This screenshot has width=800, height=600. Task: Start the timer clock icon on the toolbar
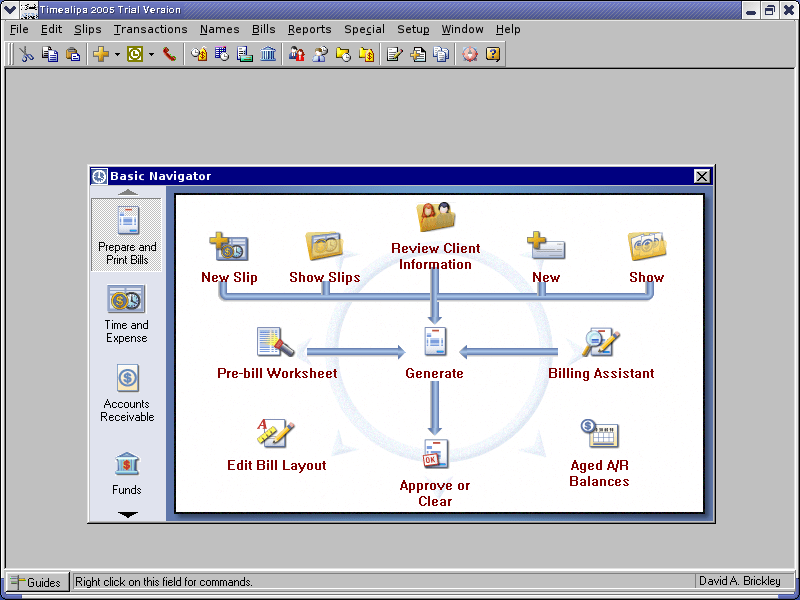click(x=137, y=54)
